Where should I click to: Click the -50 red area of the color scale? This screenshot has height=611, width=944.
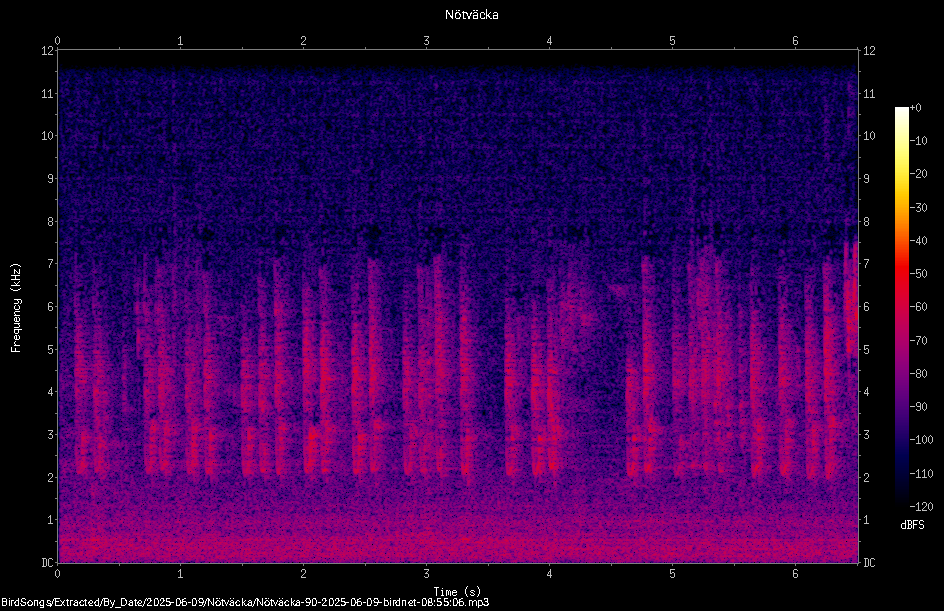pyautogui.click(x=901, y=273)
